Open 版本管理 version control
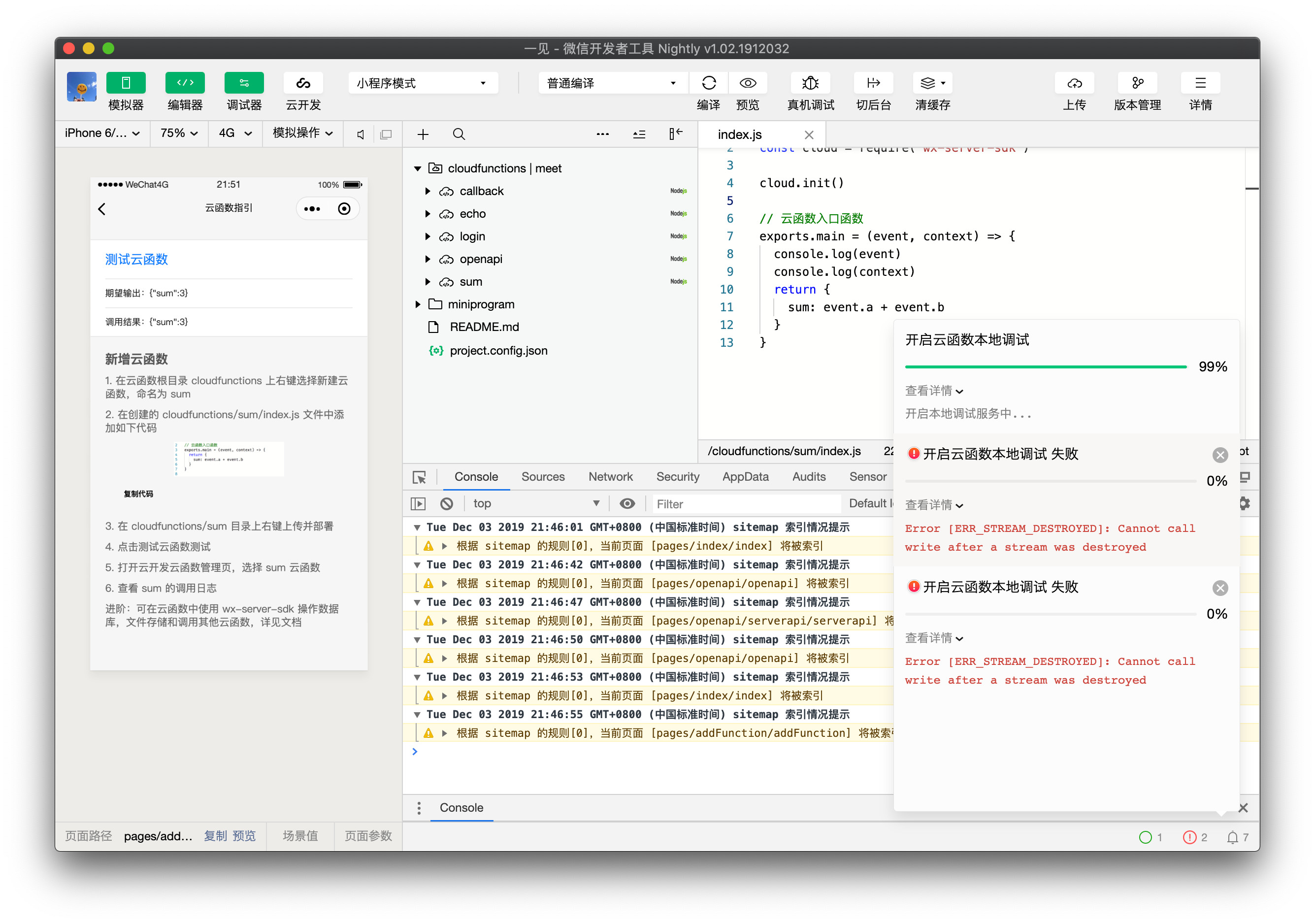Screen dimensions: 1315x924 (x=1138, y=83)
